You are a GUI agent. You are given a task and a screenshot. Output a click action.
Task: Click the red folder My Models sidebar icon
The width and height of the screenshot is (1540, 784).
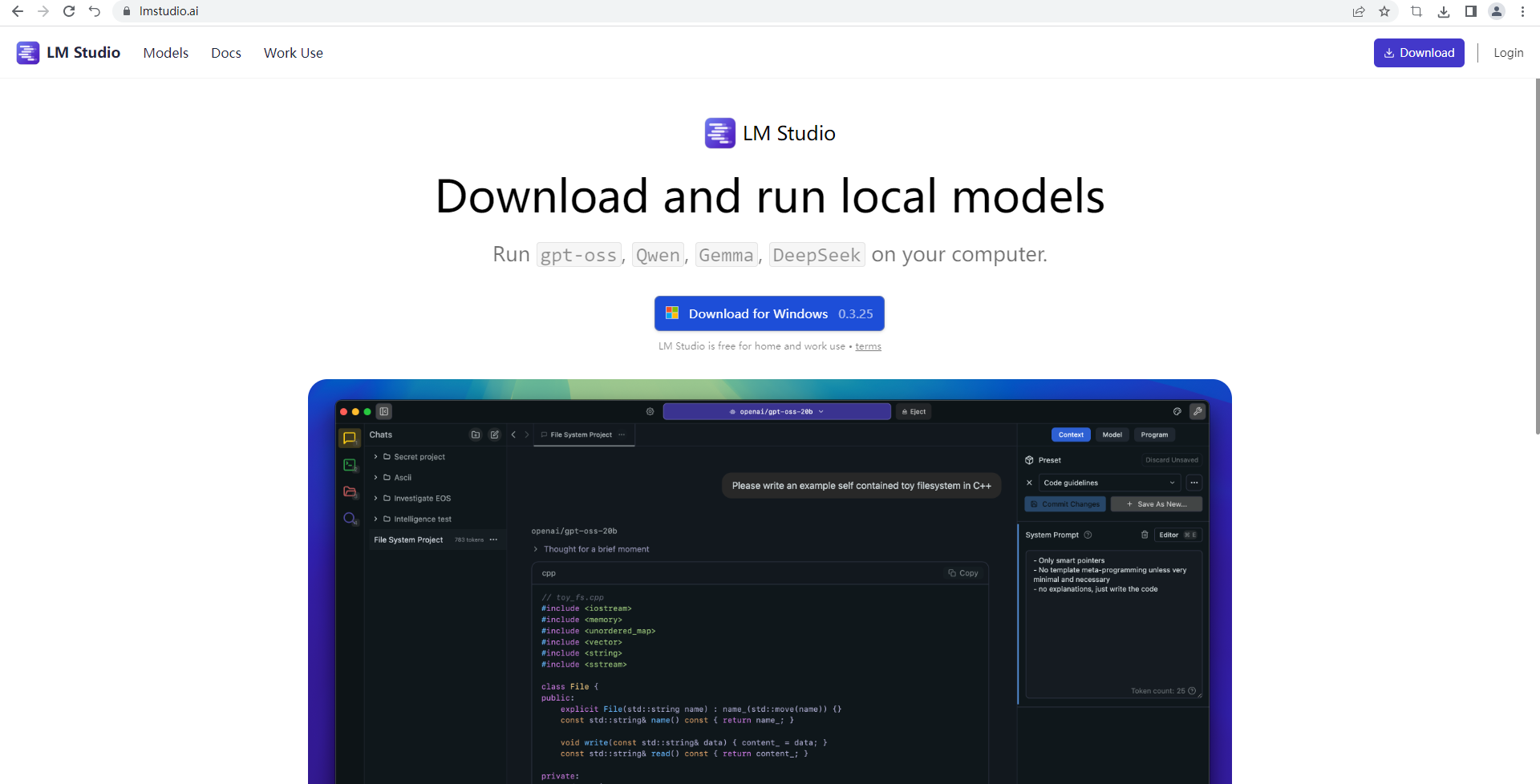point(350,491)
